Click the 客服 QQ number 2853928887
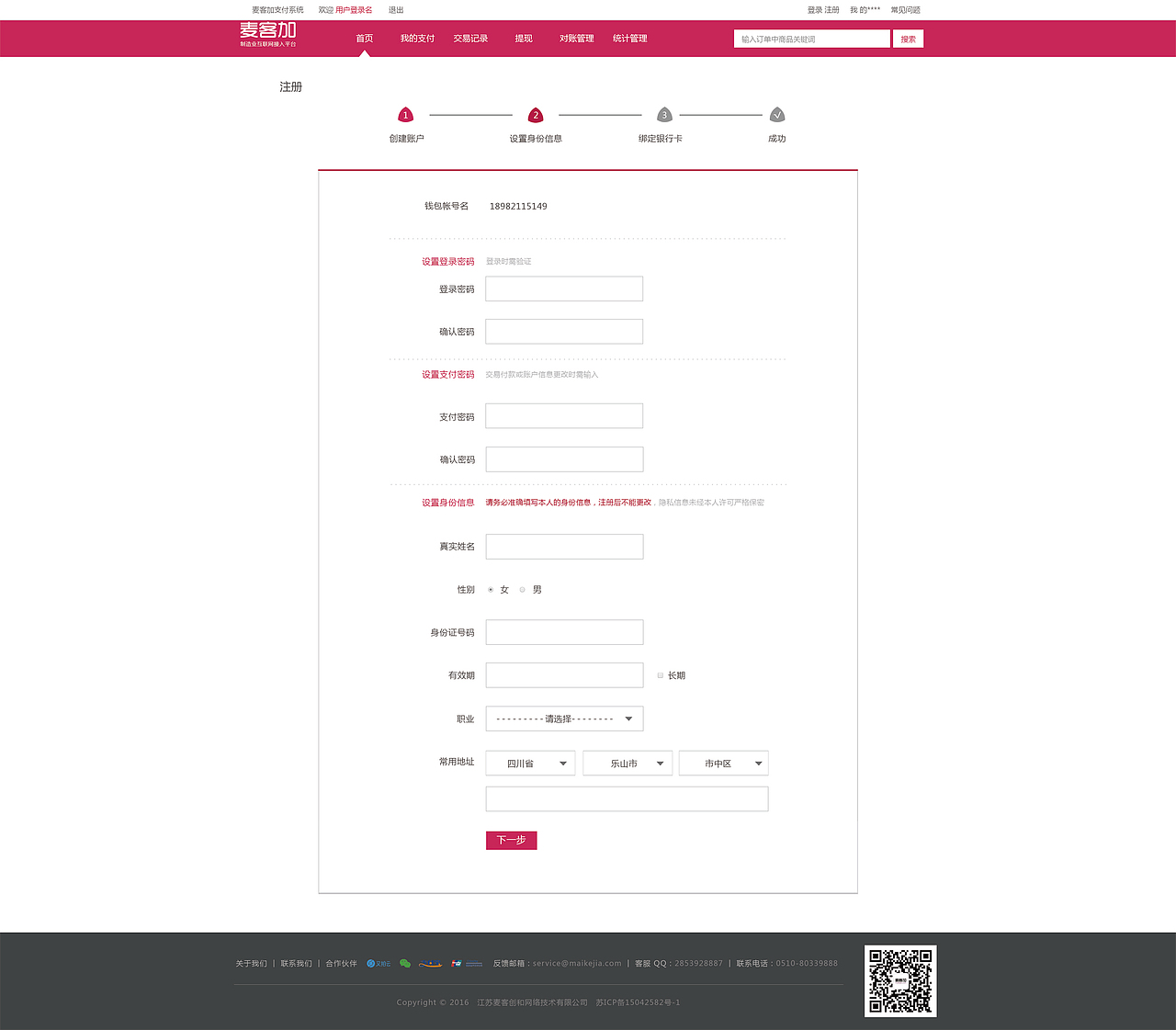This screenshot has width=1176, height=1030. coord(698,964)
